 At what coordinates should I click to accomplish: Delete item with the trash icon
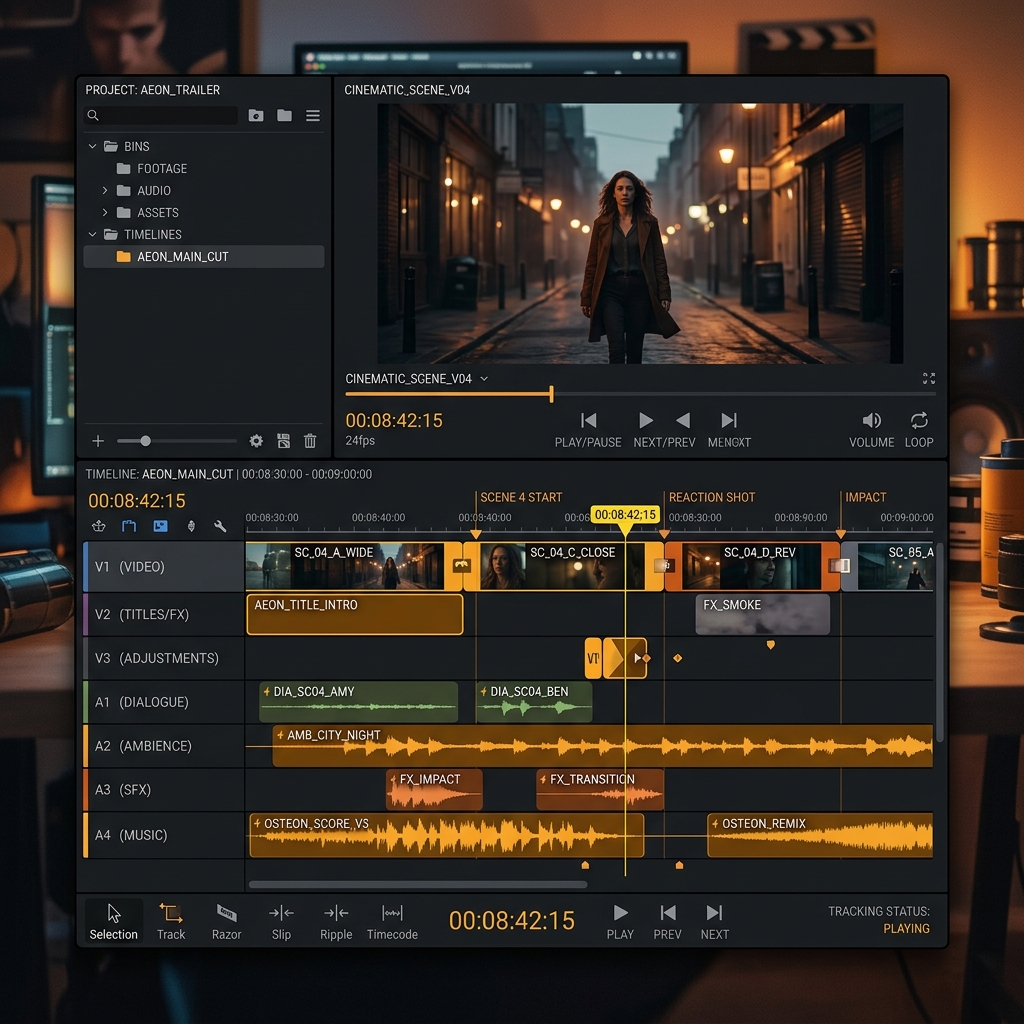click(310, 441)
